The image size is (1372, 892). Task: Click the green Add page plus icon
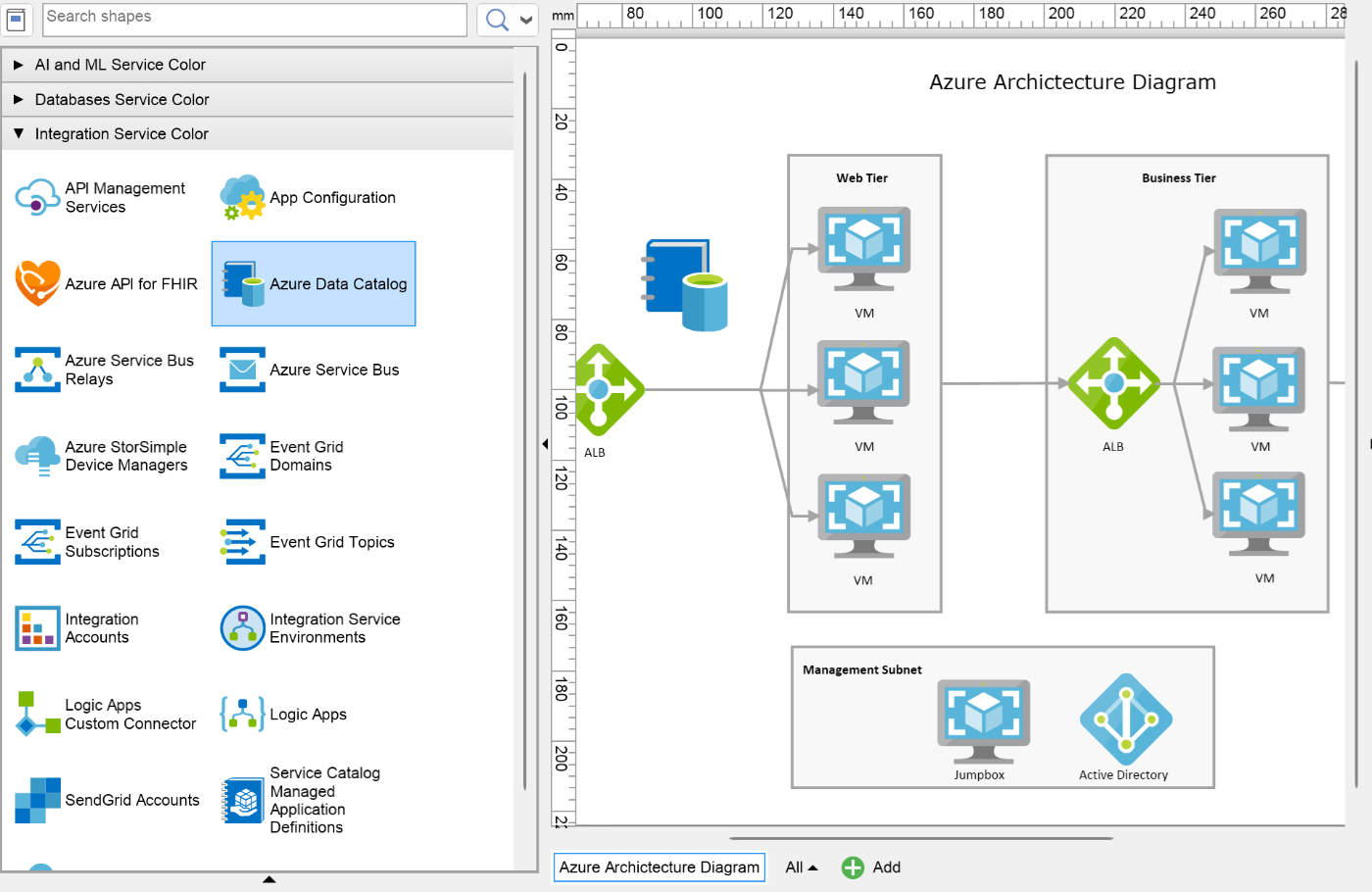[854, 867]
